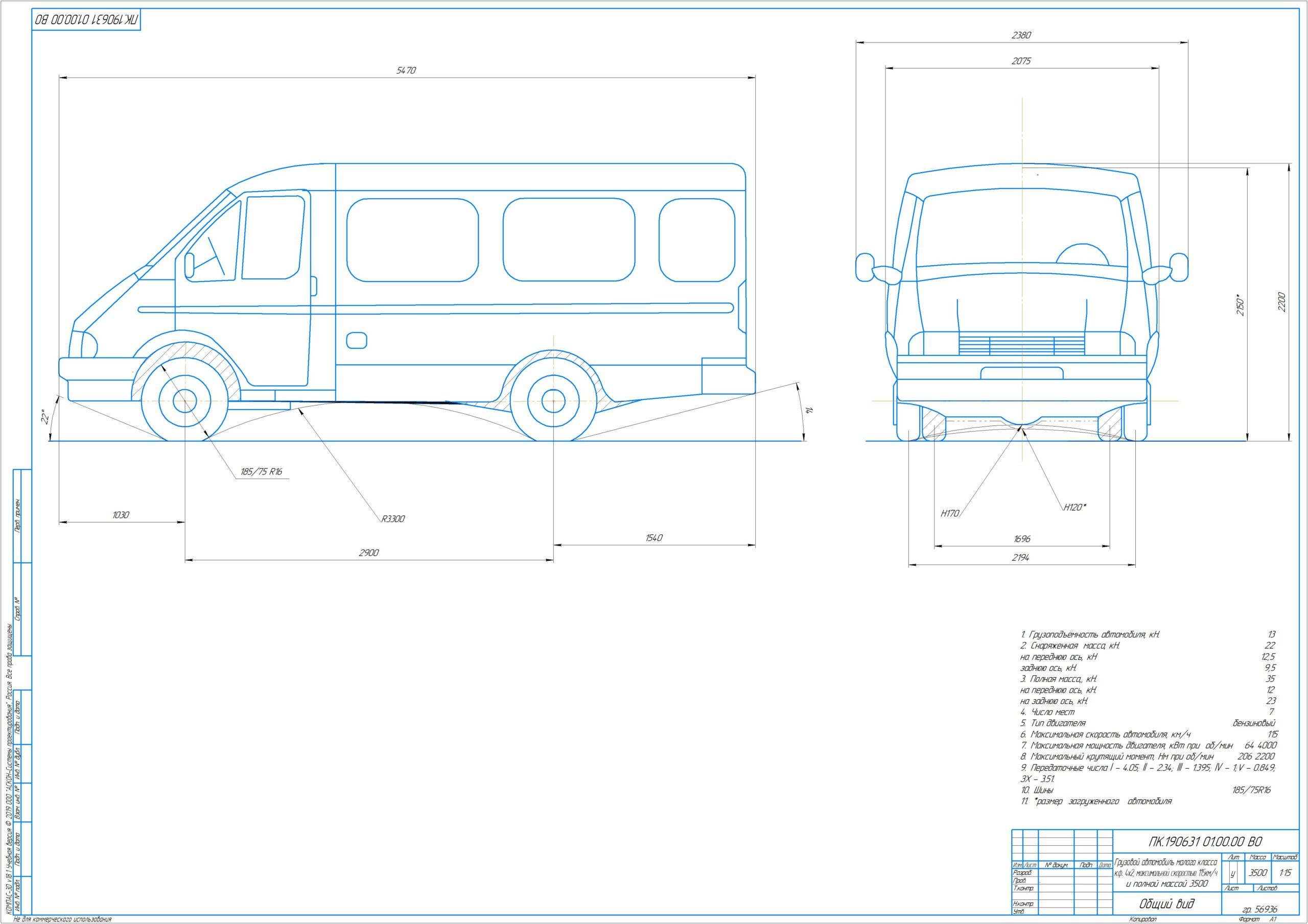Click the 2194 lower width dimension
Viewport: 1308px width, 924px height.
tap(1020, 558)
